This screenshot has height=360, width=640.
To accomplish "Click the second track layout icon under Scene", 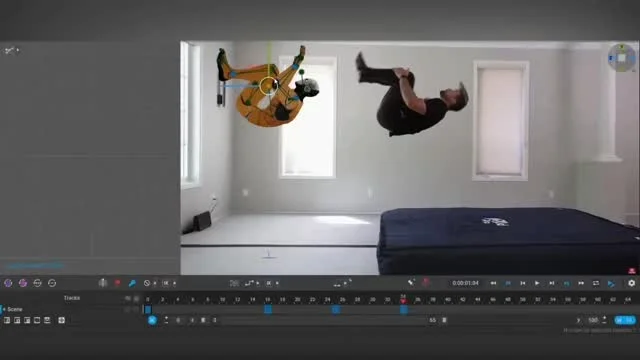I will click(x=17, y=320).
